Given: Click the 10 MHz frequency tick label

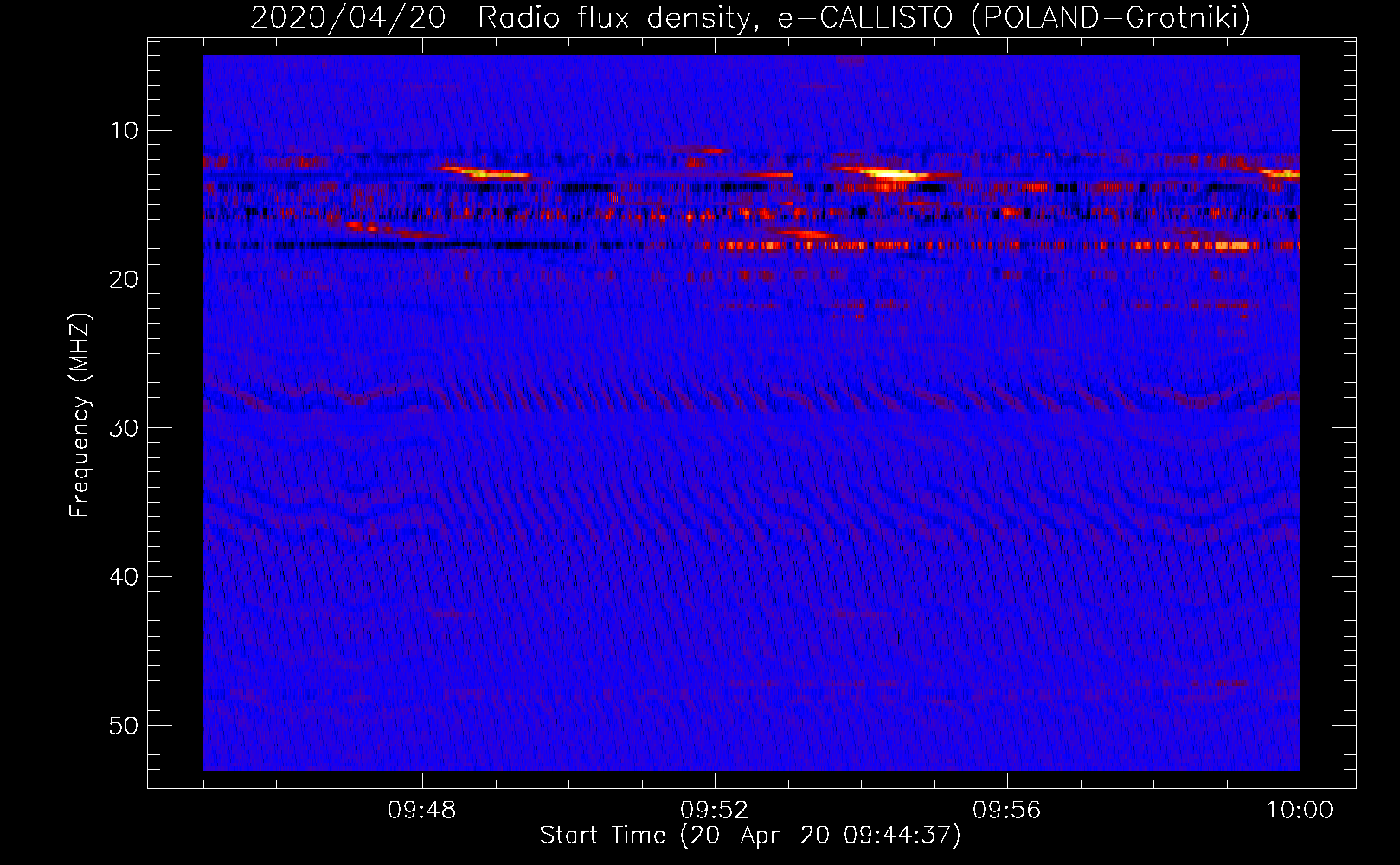Looking at the screenshot, I should click(x=124, y=131).
